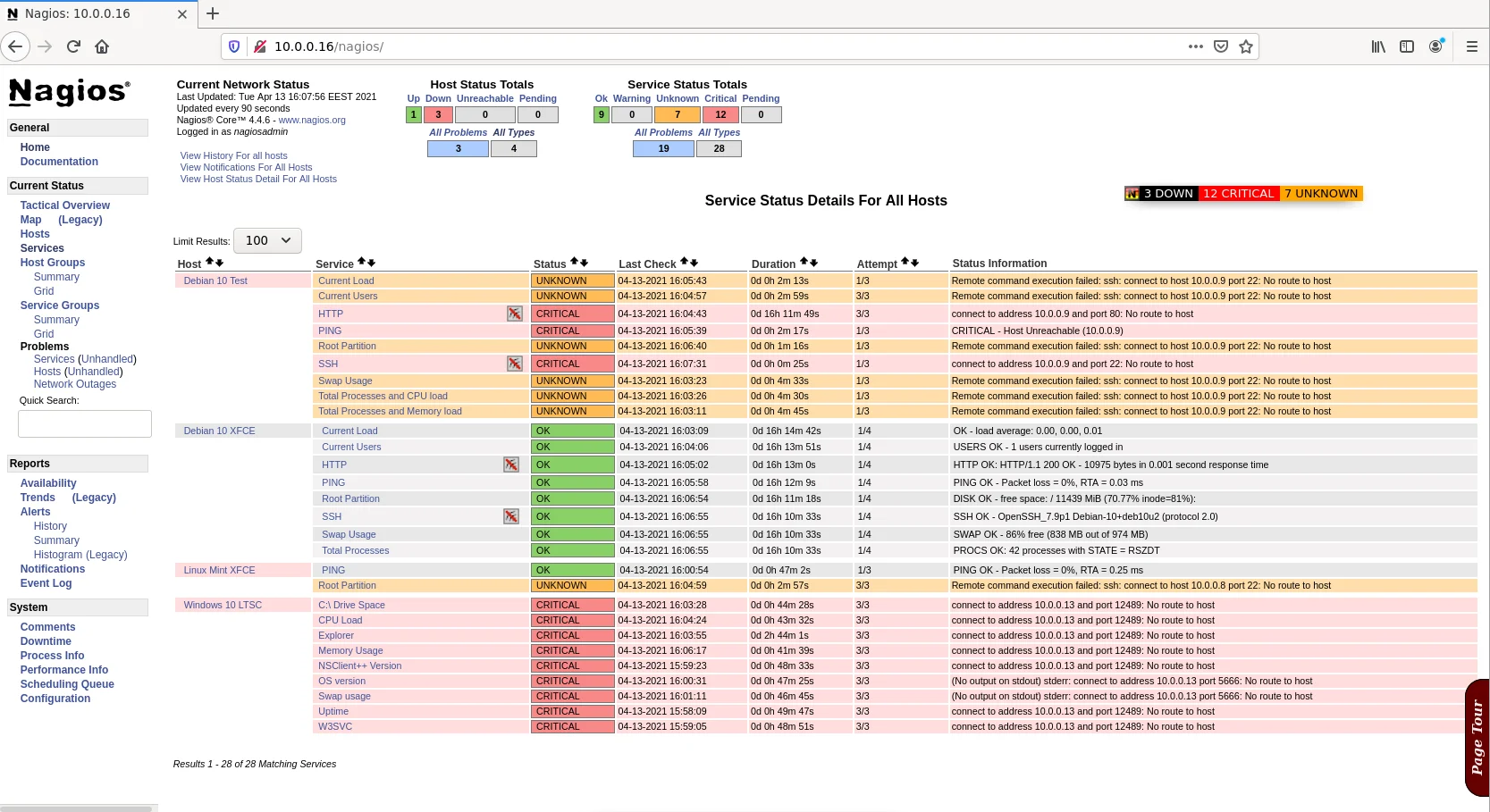This screenshot has width=1490, height=812.
Task: Open Windows 10 LTSC host link
Action: click(x=223, y=605)
